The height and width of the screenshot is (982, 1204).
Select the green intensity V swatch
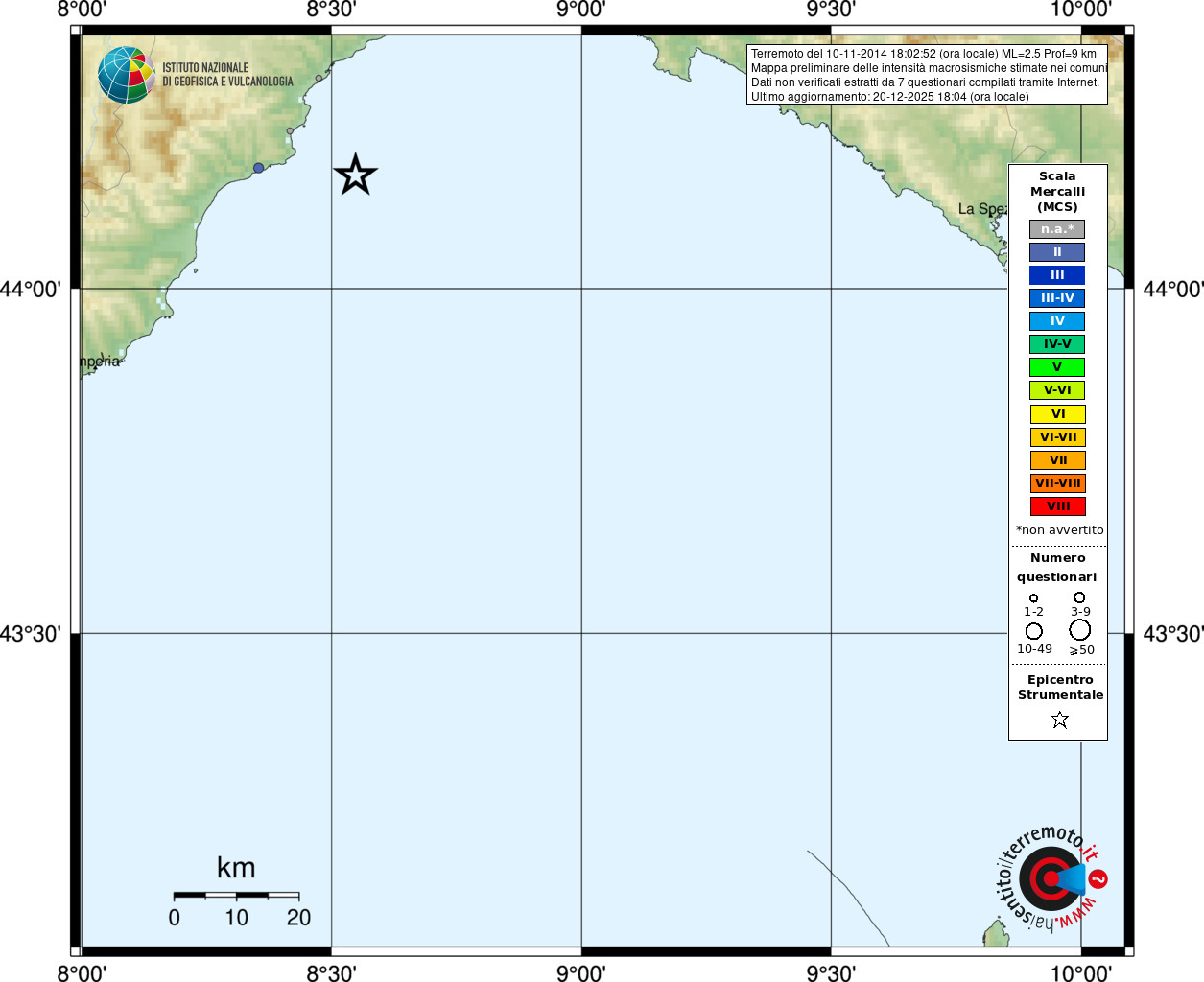pyautogui.click(x=1057, y=367)
